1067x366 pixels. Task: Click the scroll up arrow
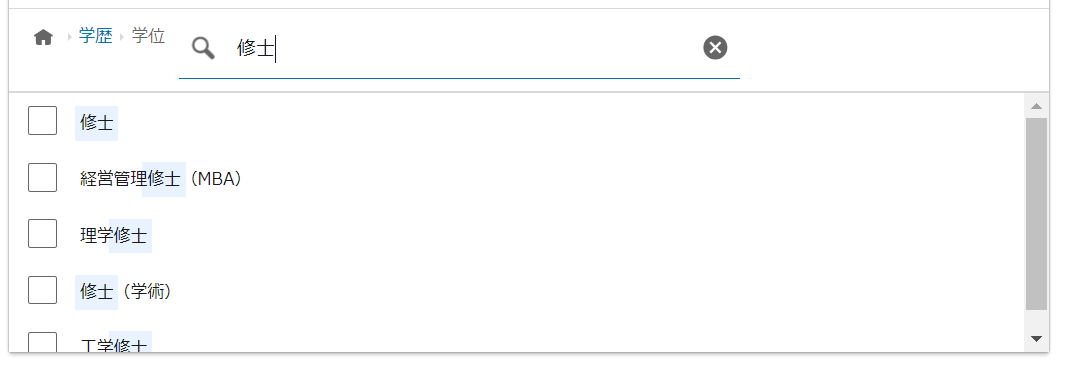[1036, 106]
